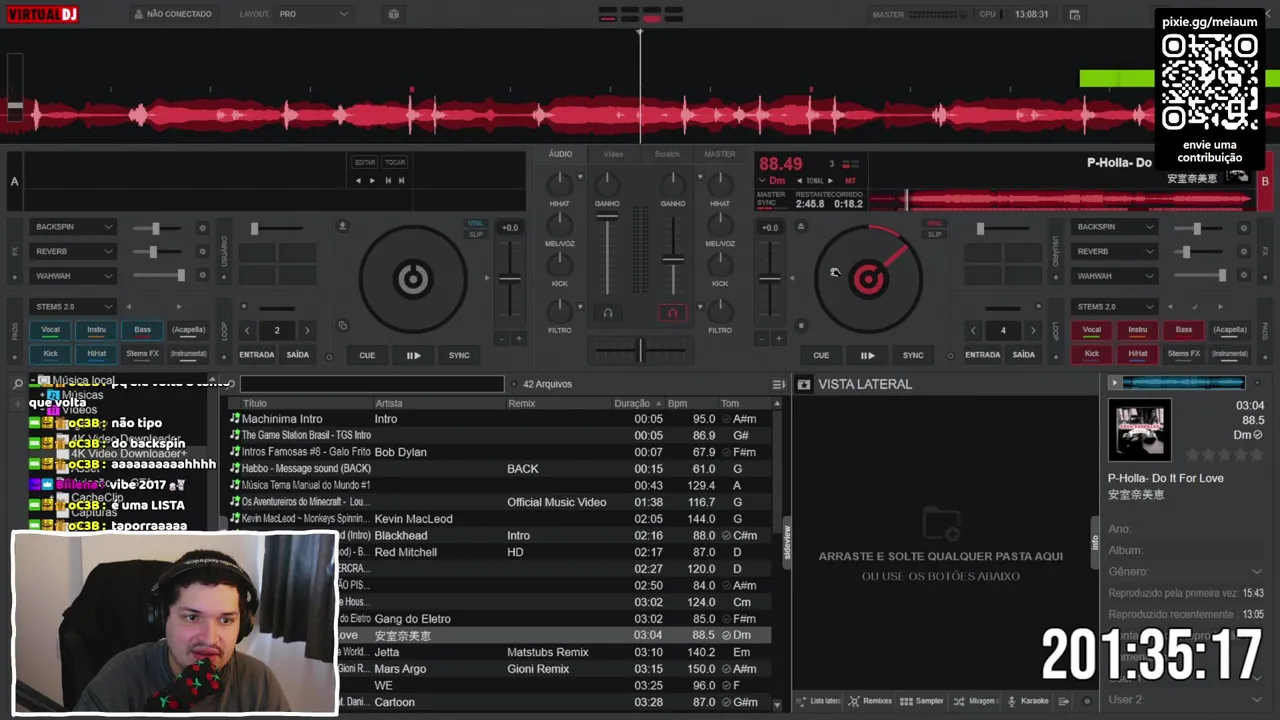
Task: Toggle Instru stem pad on deck B
Action: coord(1138,329)
